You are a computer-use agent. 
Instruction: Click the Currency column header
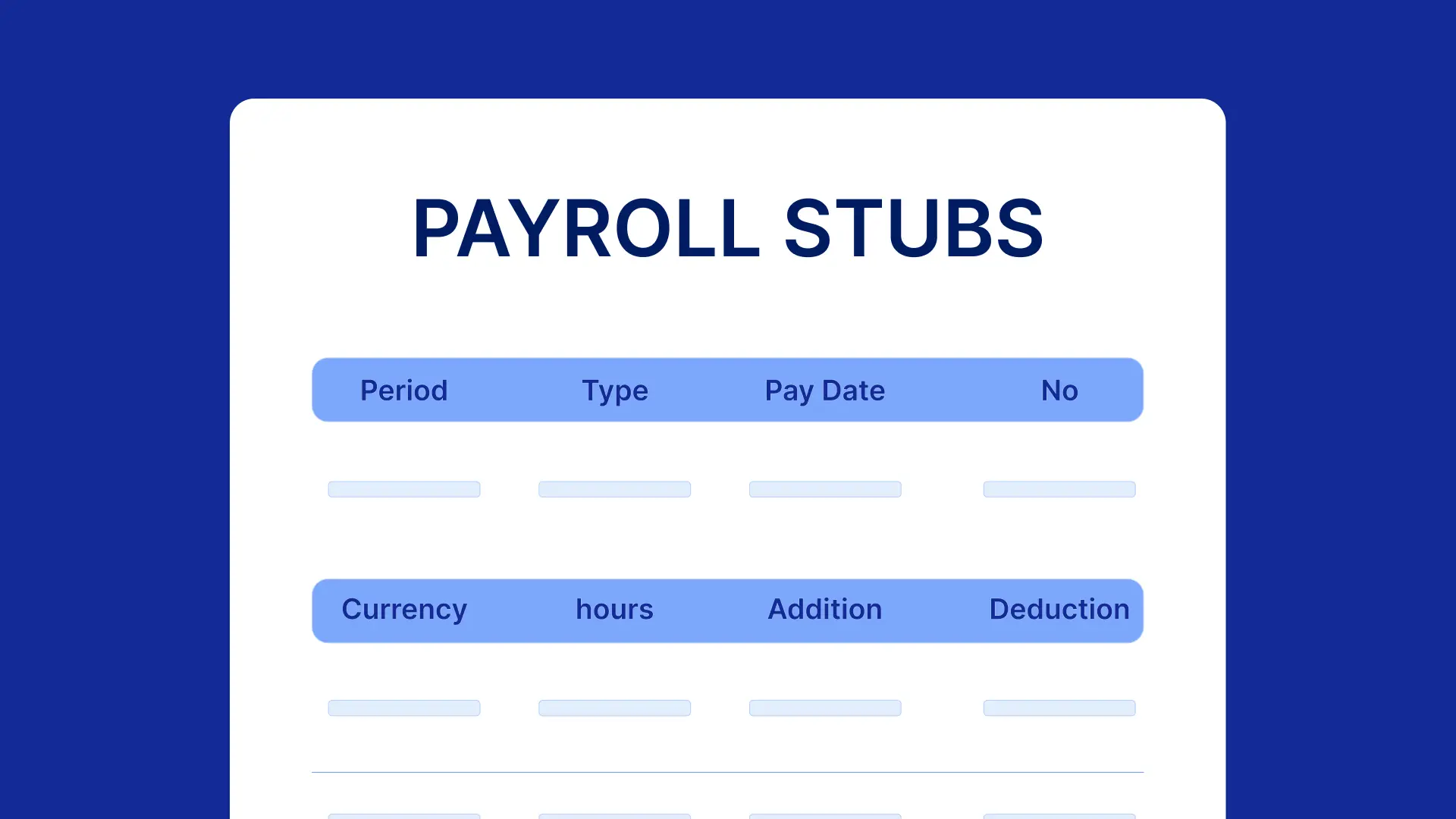(x=404, y=609)
